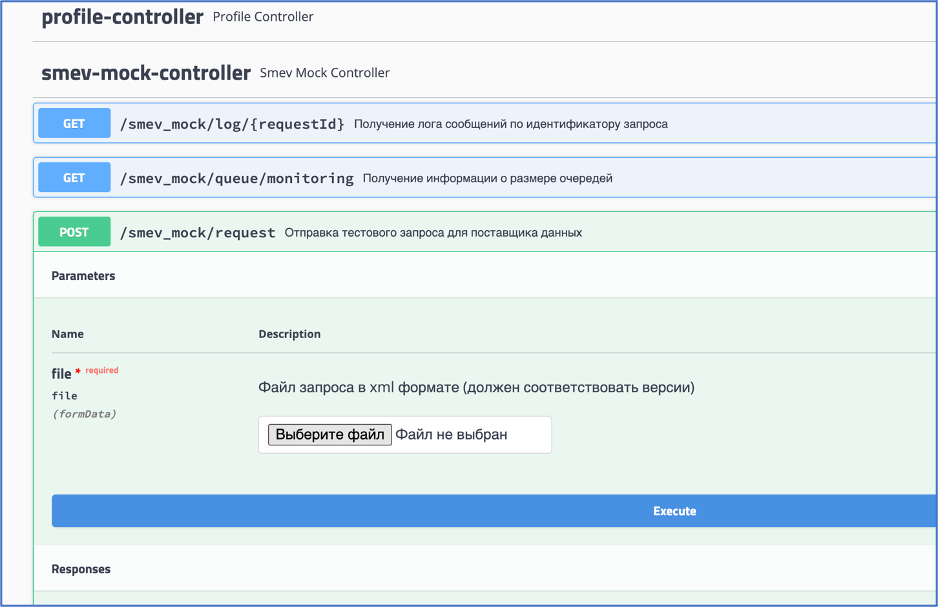The width and height of the screenshot is (938, 608).
Task: Click the Parameters section header
Action: click(x=83, y=276)
